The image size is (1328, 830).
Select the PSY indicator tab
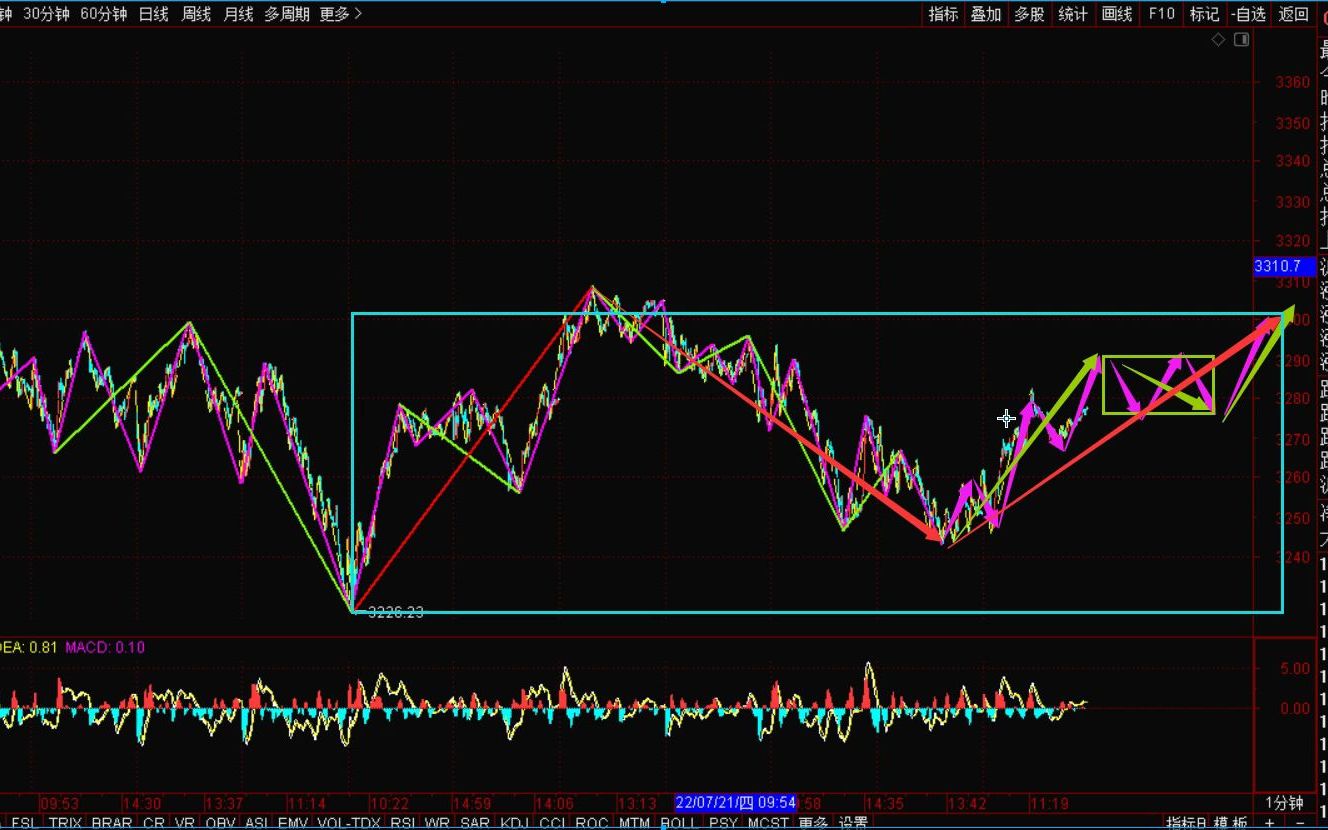[x=722, y=823]
